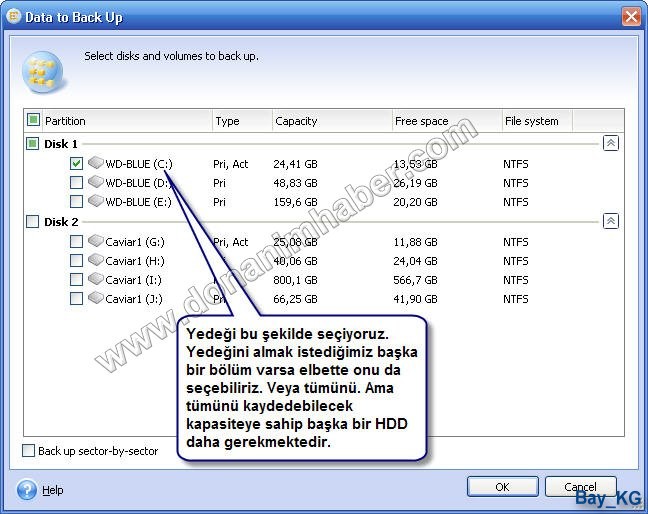Enable Back up sector-by-sector option
The image size is (648, 514).
pos(29,450)
